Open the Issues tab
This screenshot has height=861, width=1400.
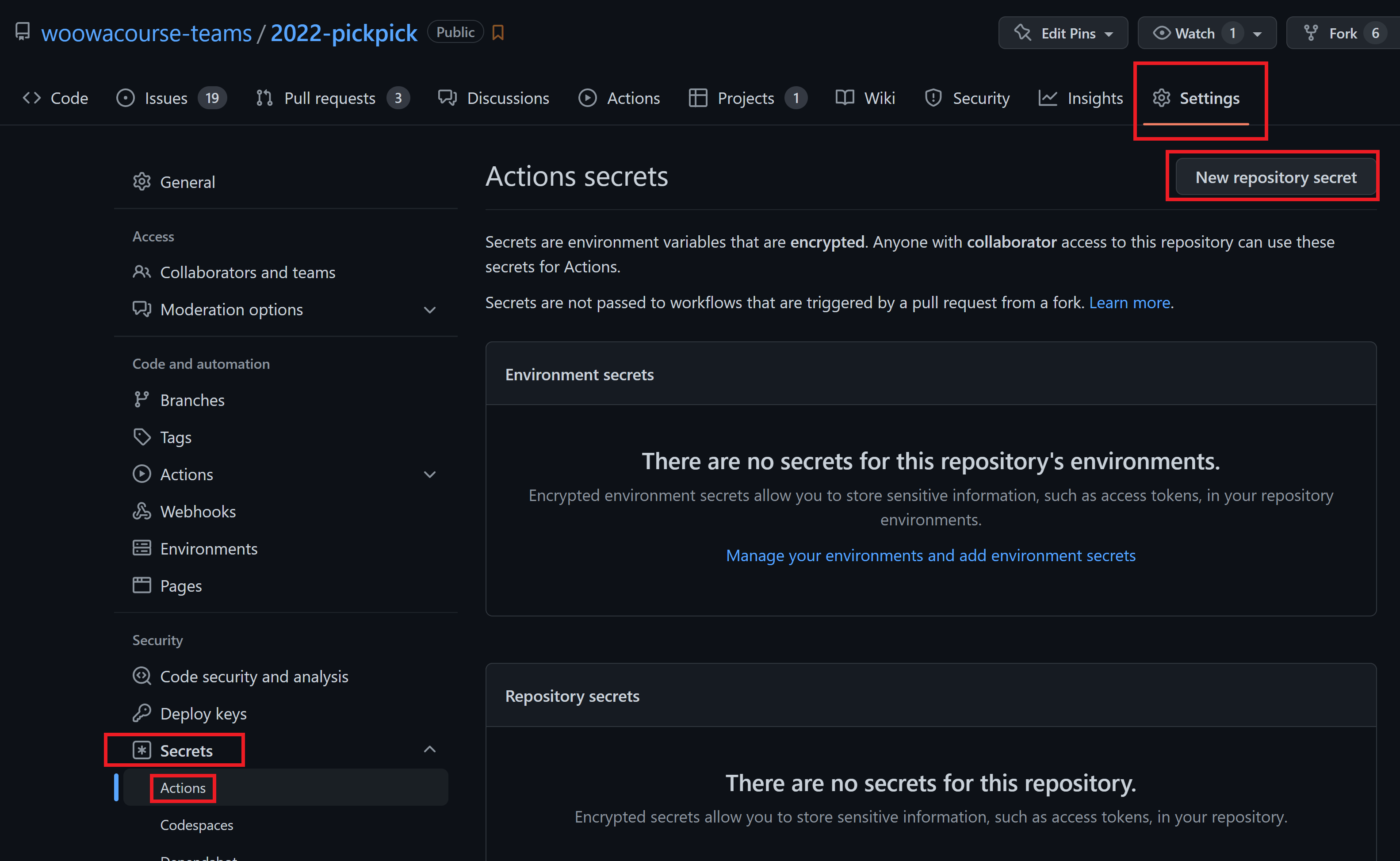pyautogui.click(x=171, y=98)
